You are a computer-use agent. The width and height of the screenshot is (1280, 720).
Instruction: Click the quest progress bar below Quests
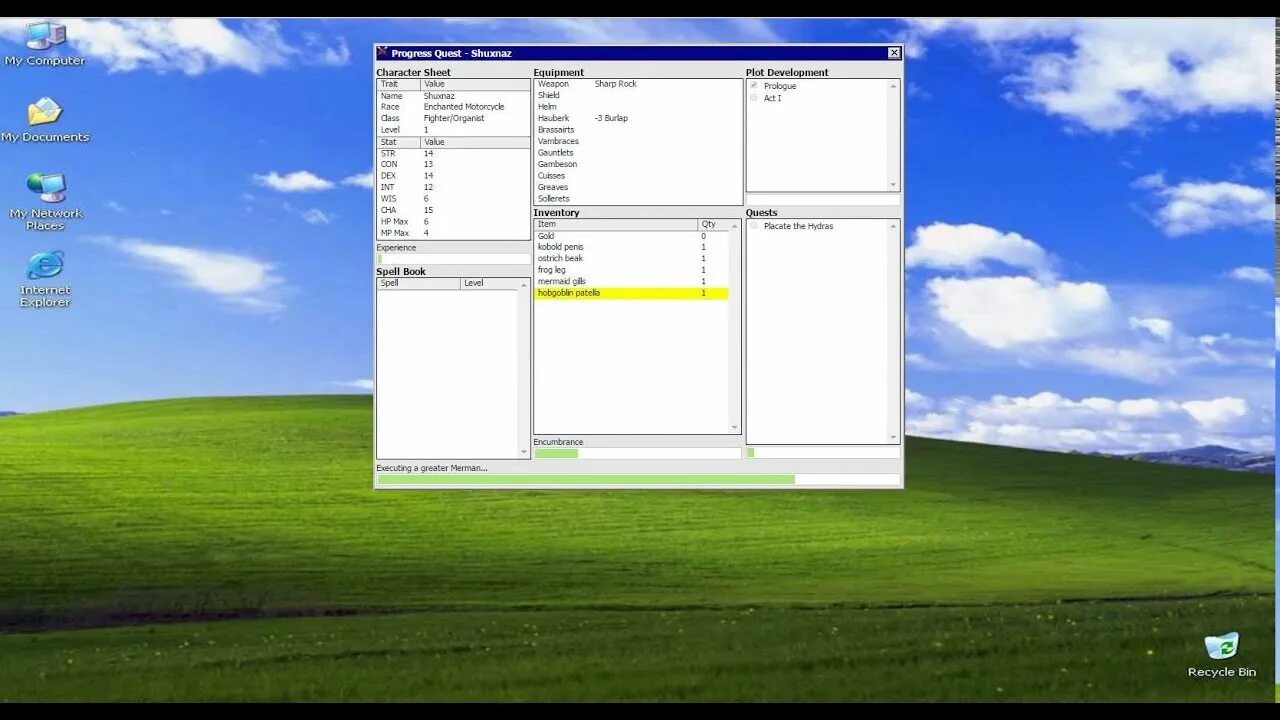pos(823,453)
